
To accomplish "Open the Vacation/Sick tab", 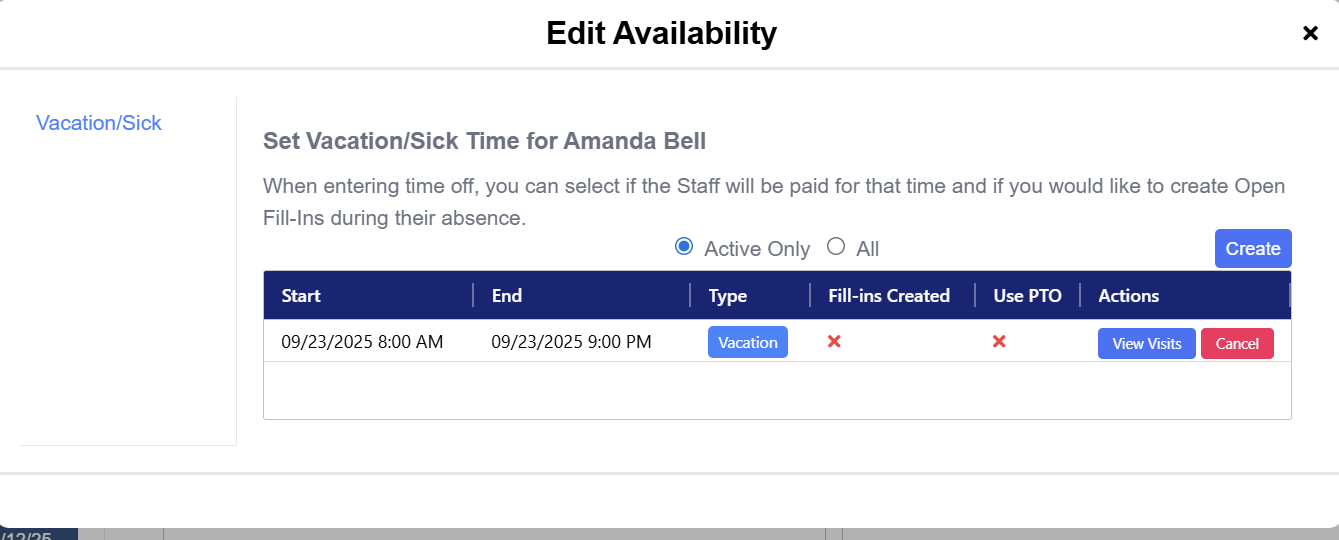I will [99, 123].
